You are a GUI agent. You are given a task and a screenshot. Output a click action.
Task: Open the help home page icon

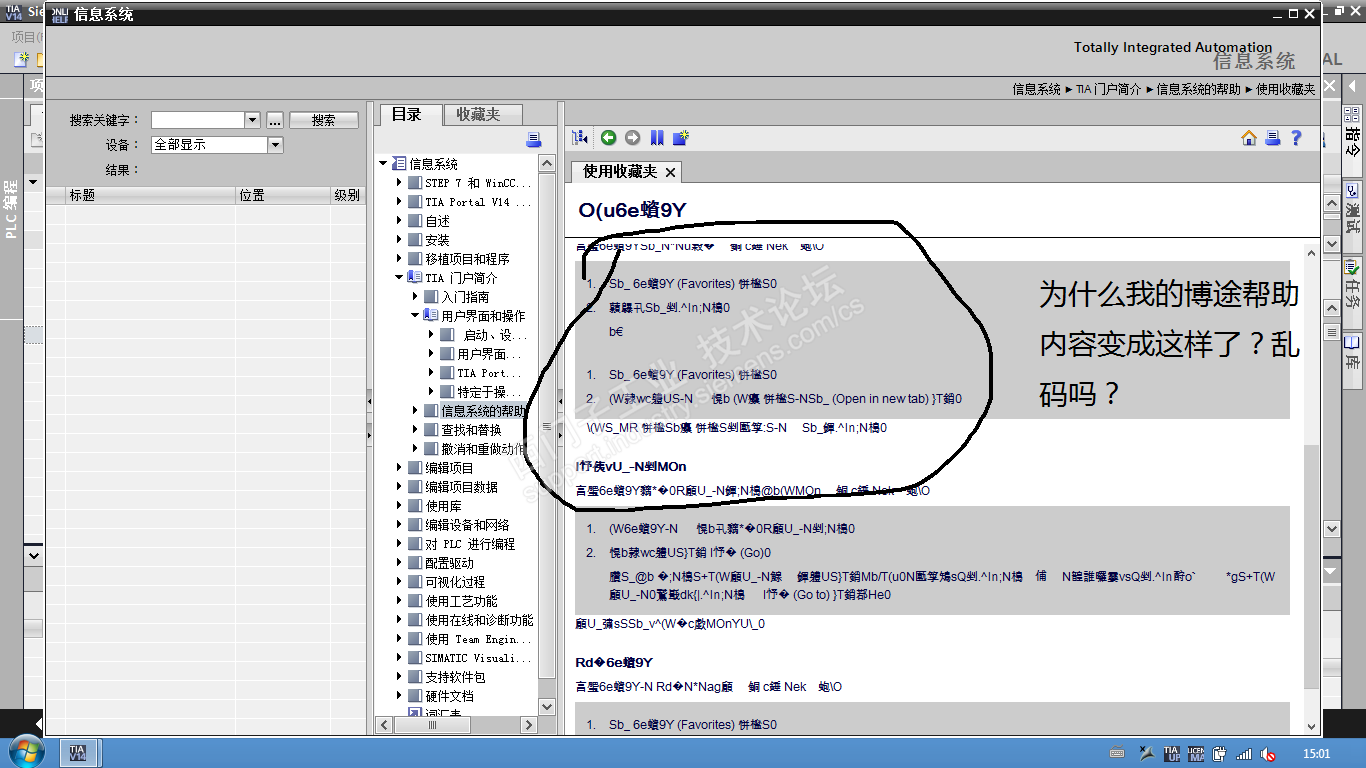tap(1249, 138)
